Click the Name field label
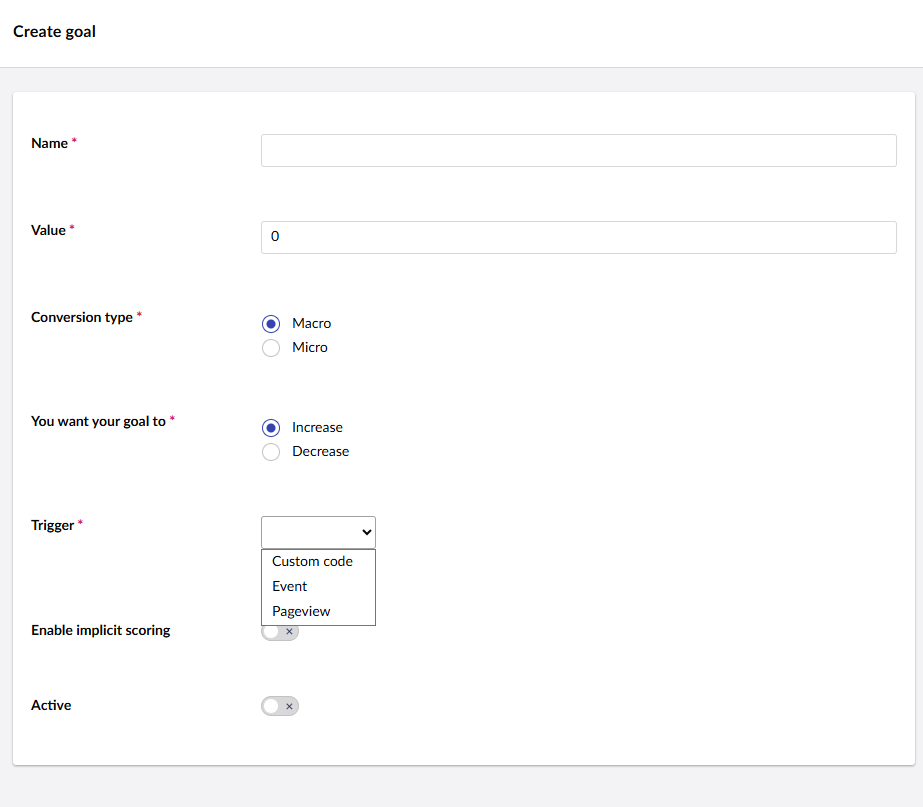Screen dimensions: 923x807 (50, 144)
